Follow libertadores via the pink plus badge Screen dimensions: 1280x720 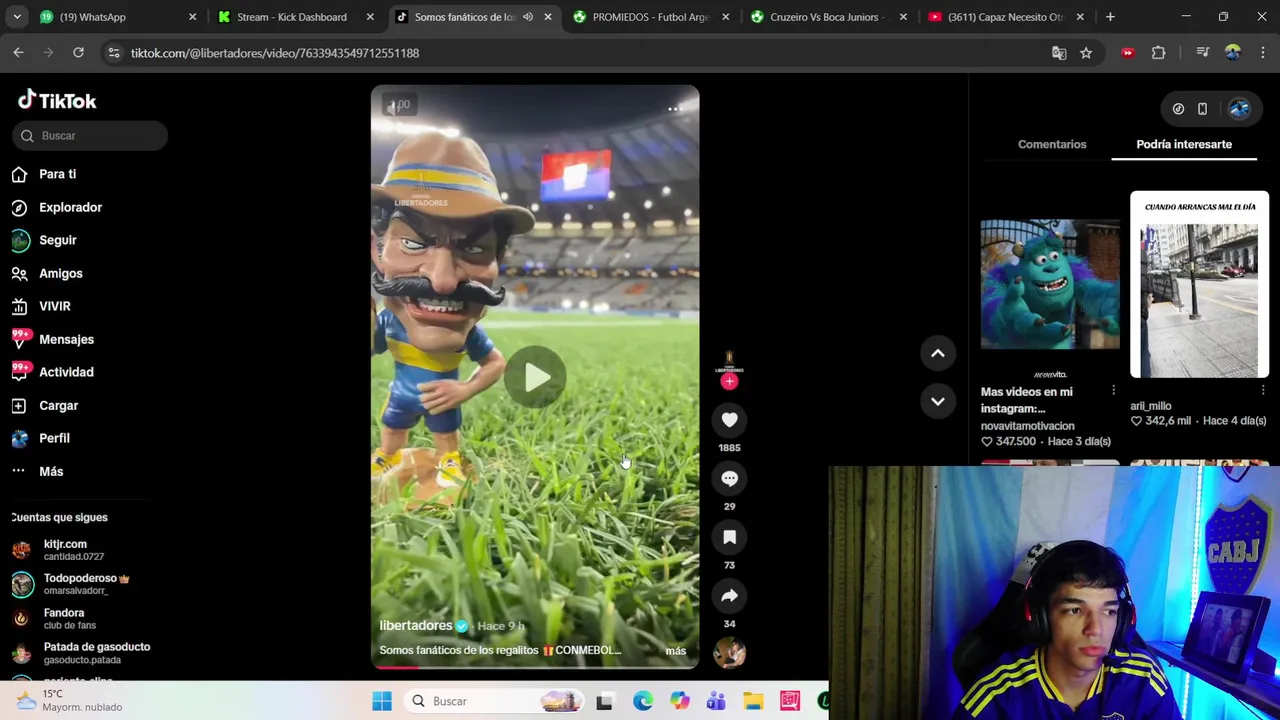click(729, 382)
